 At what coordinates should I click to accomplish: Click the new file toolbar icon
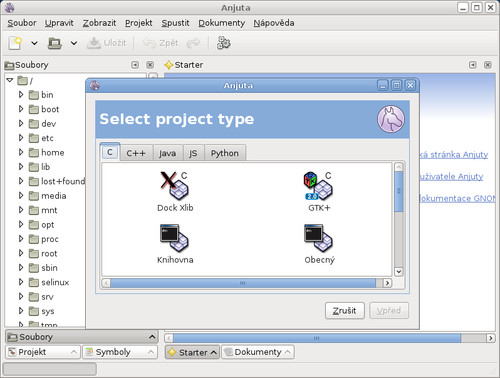(x=15, y=43)
